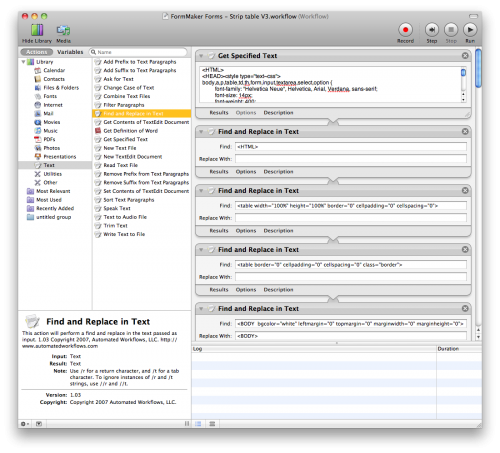500x453 pixels.
Task: Select the Movies category in Library
Action: pyautogui.click(x=52, y=122)
